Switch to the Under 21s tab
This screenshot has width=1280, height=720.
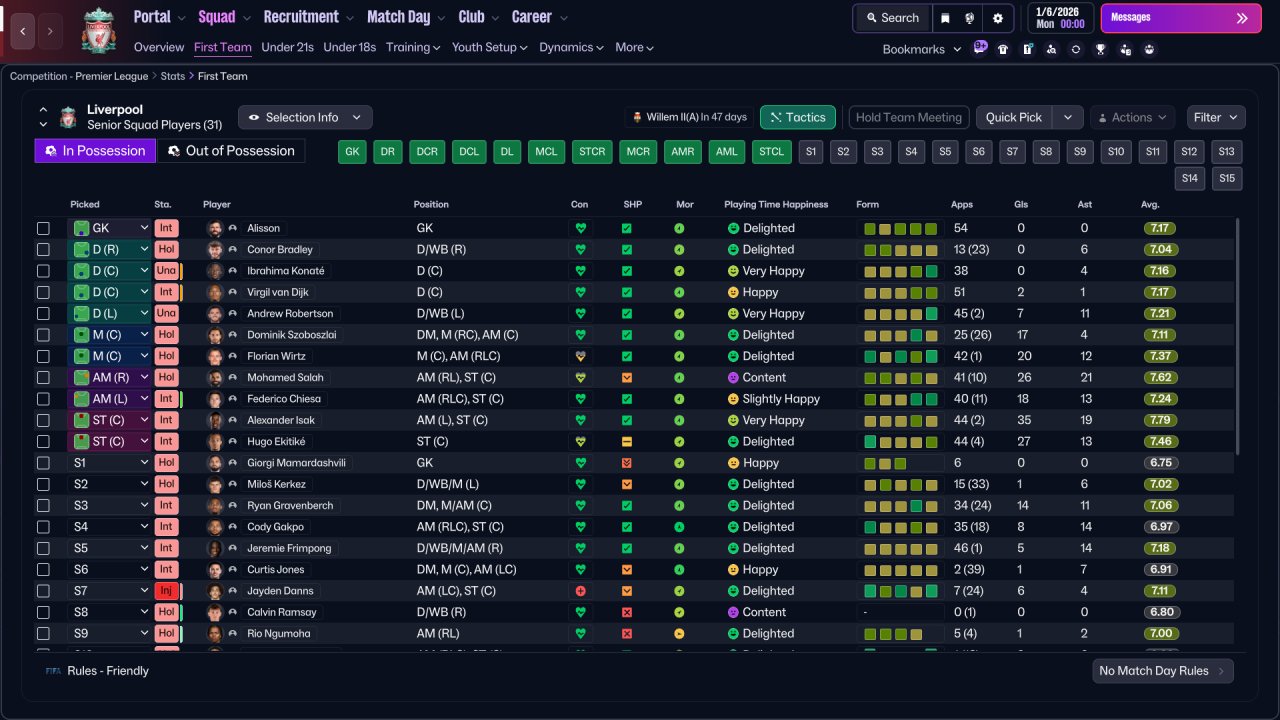(x=287, y=47)
